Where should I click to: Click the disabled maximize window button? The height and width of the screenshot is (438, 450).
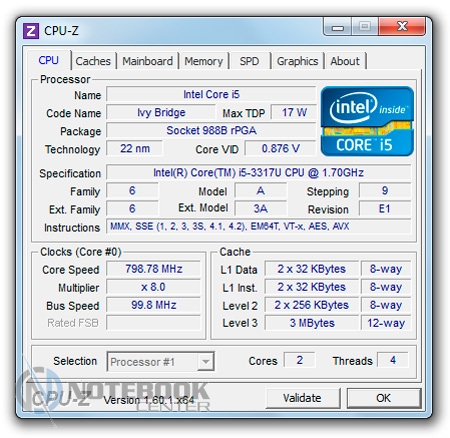(365, 27)
